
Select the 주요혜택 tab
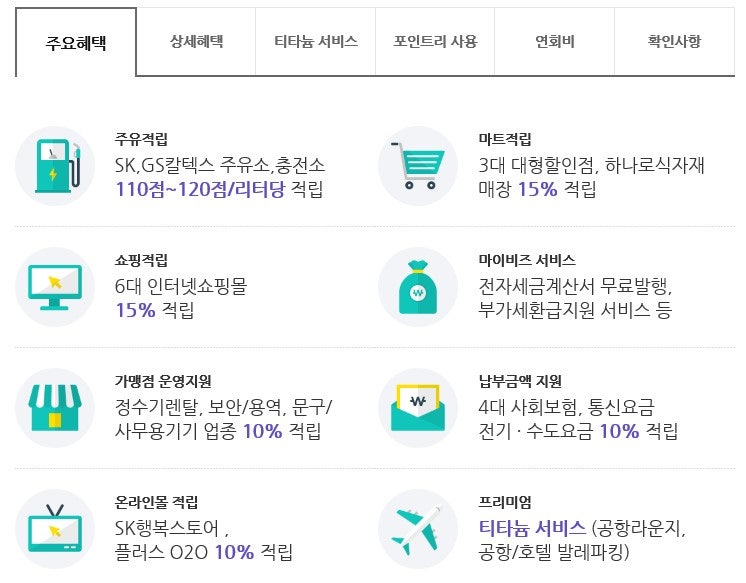[x=76, y=42]
